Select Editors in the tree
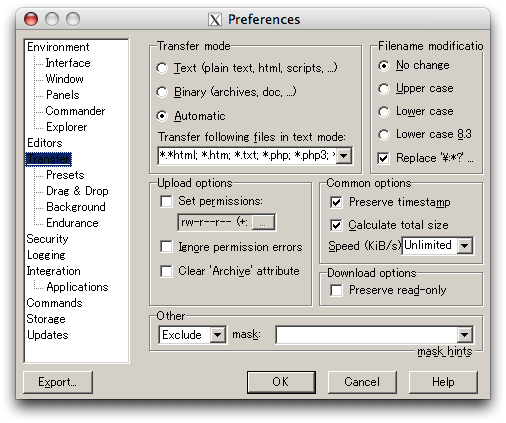Screen dimensions: 506x423 point(45,143)
